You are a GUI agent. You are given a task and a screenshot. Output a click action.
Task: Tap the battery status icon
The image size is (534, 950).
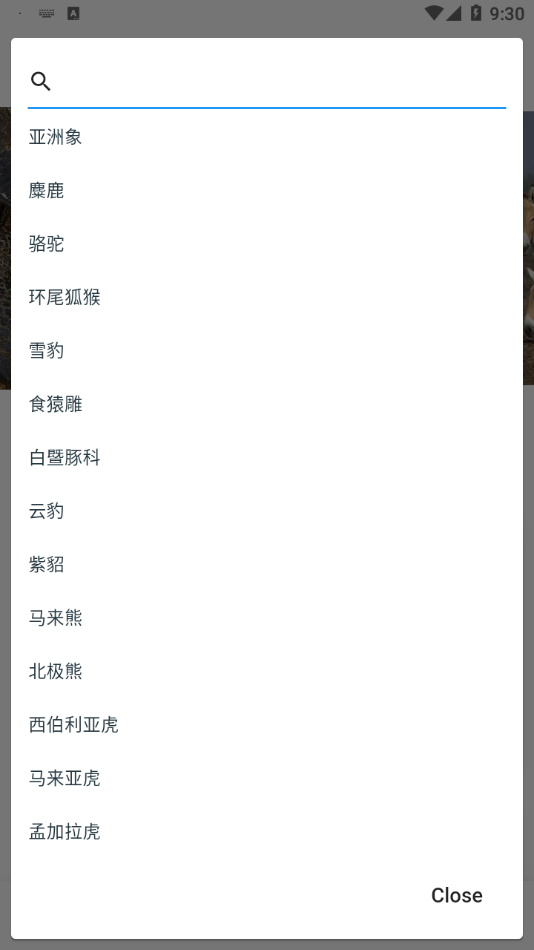pyautogui.click(x=476, y=13)
